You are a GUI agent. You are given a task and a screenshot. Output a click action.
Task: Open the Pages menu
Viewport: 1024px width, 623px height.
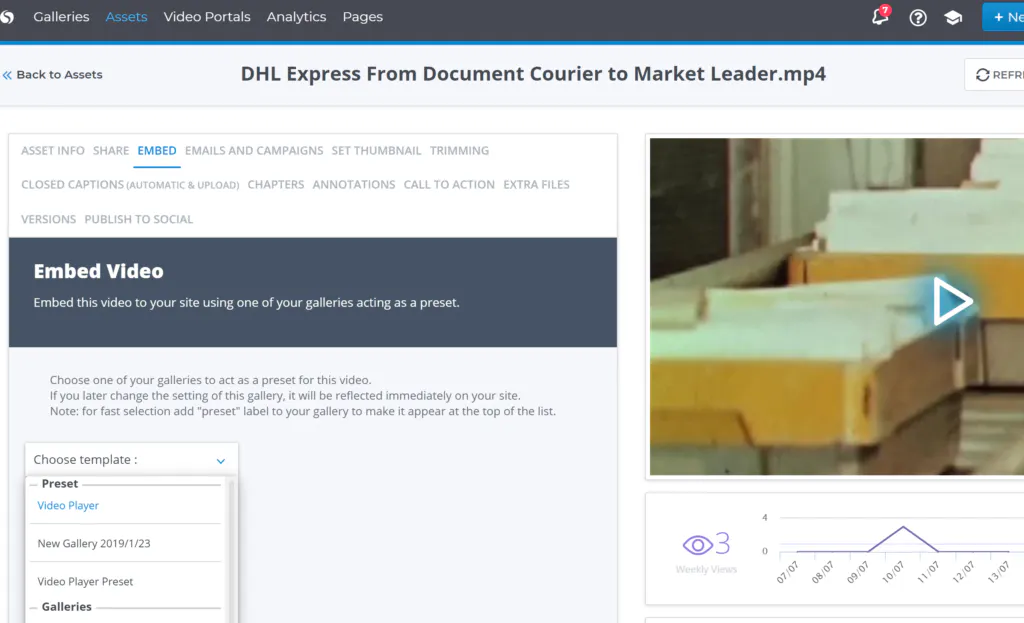[x=362, y=17]
